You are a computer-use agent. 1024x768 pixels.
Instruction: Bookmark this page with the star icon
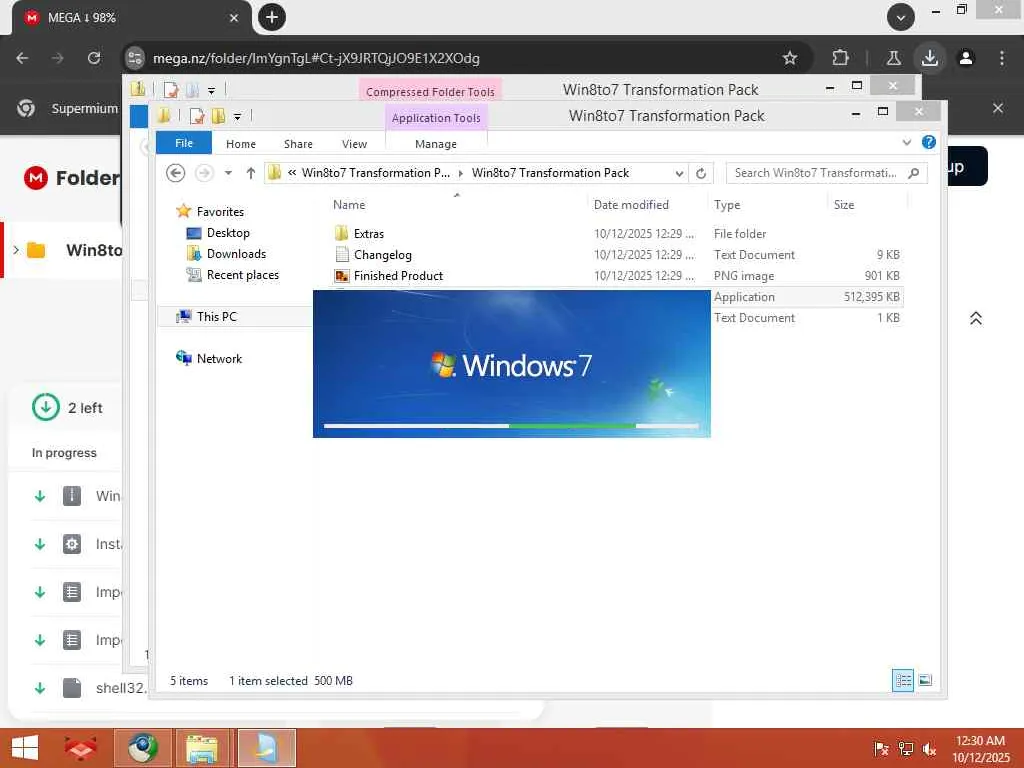tap(790, 58)
